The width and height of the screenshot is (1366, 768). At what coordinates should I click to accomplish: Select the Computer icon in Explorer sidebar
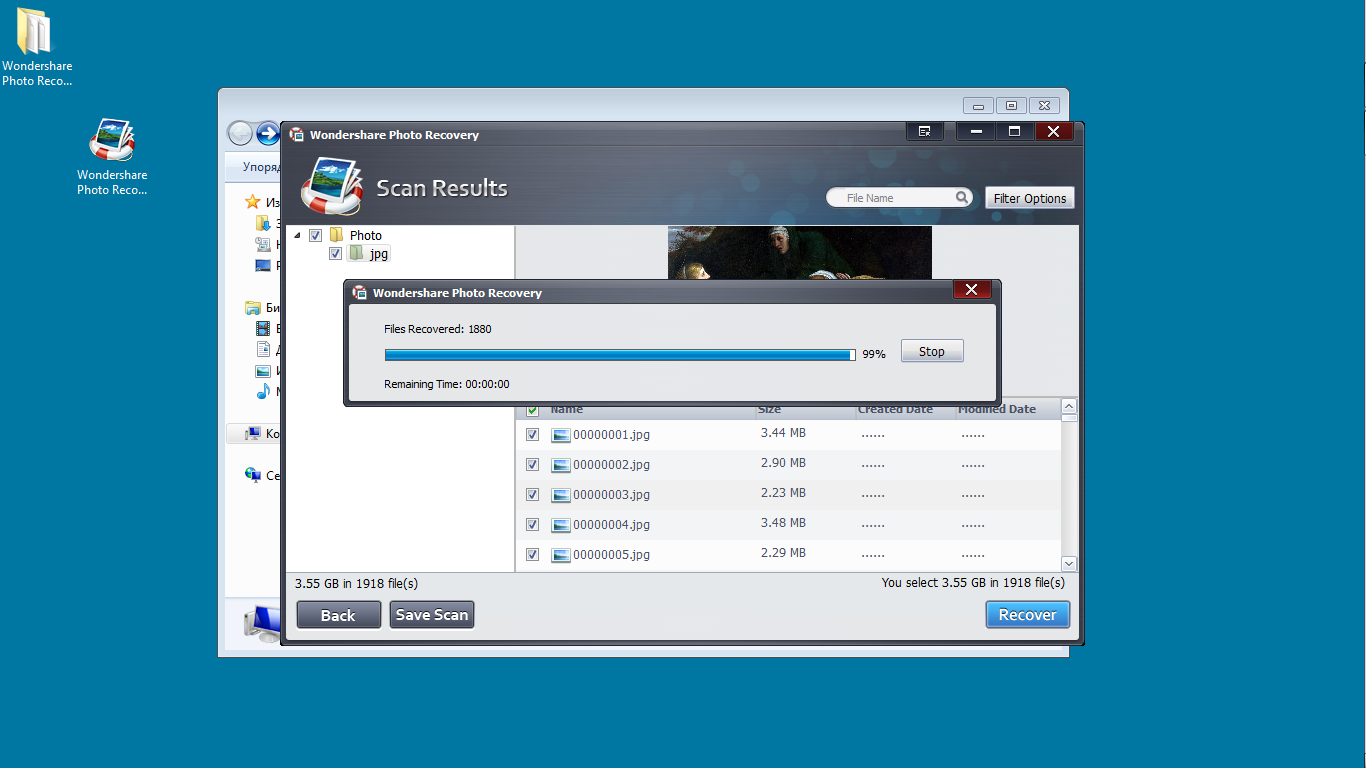(254, 433)
